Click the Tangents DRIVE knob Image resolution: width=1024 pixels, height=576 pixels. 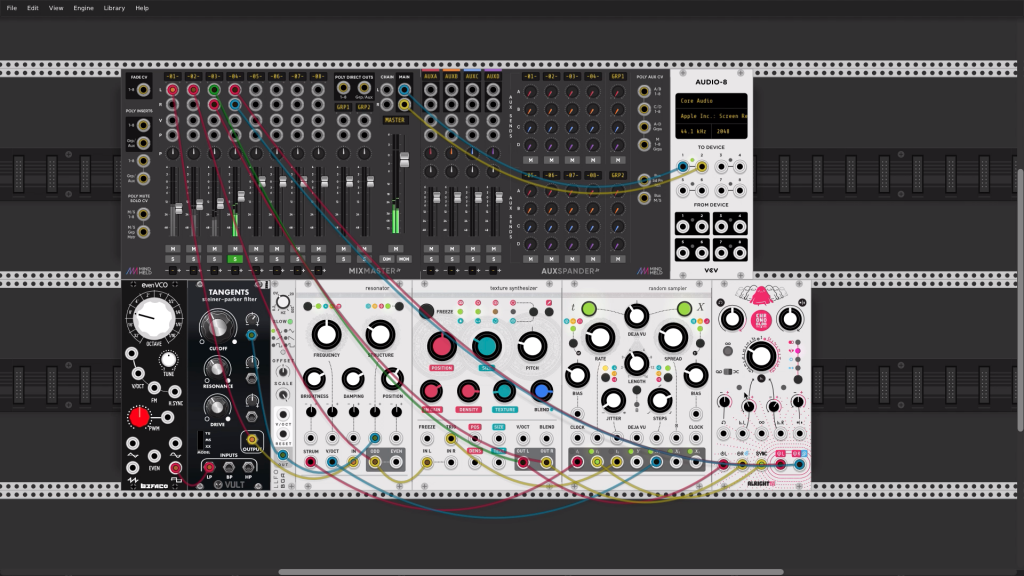(x=217, y=408)
